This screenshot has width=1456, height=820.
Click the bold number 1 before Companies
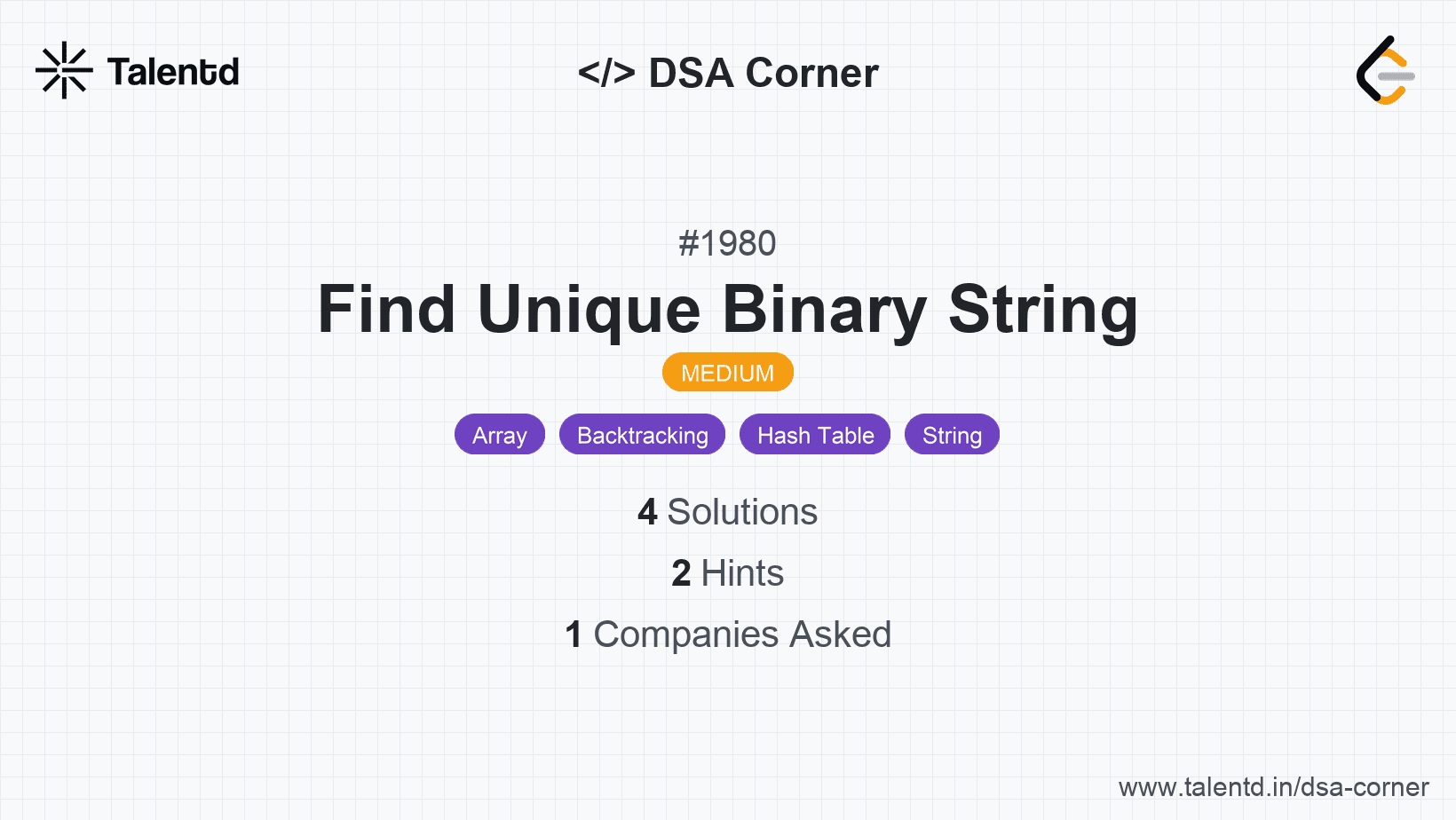point(574,635)
